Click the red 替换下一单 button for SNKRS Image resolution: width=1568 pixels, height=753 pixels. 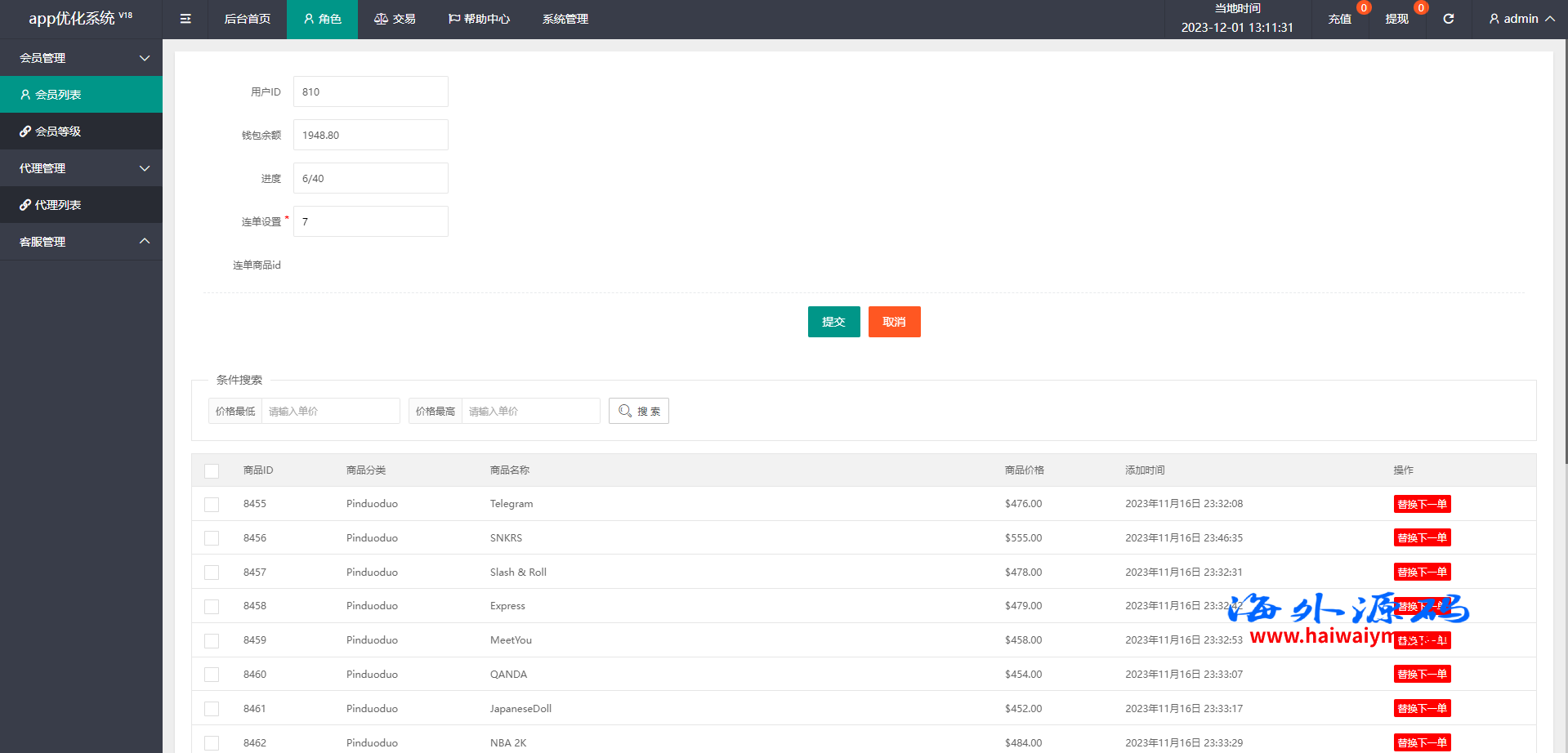coord(1421,538)
